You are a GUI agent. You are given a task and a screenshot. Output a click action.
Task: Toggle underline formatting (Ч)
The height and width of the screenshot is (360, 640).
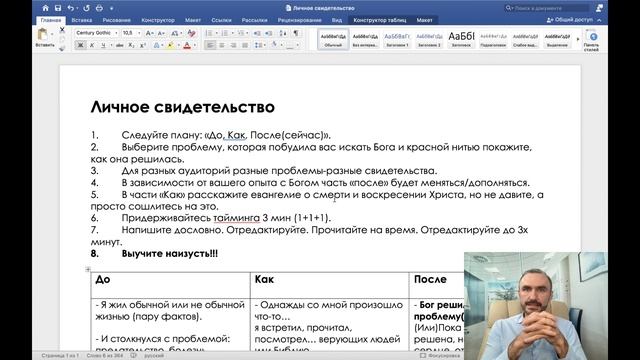[x=103, y=45]
